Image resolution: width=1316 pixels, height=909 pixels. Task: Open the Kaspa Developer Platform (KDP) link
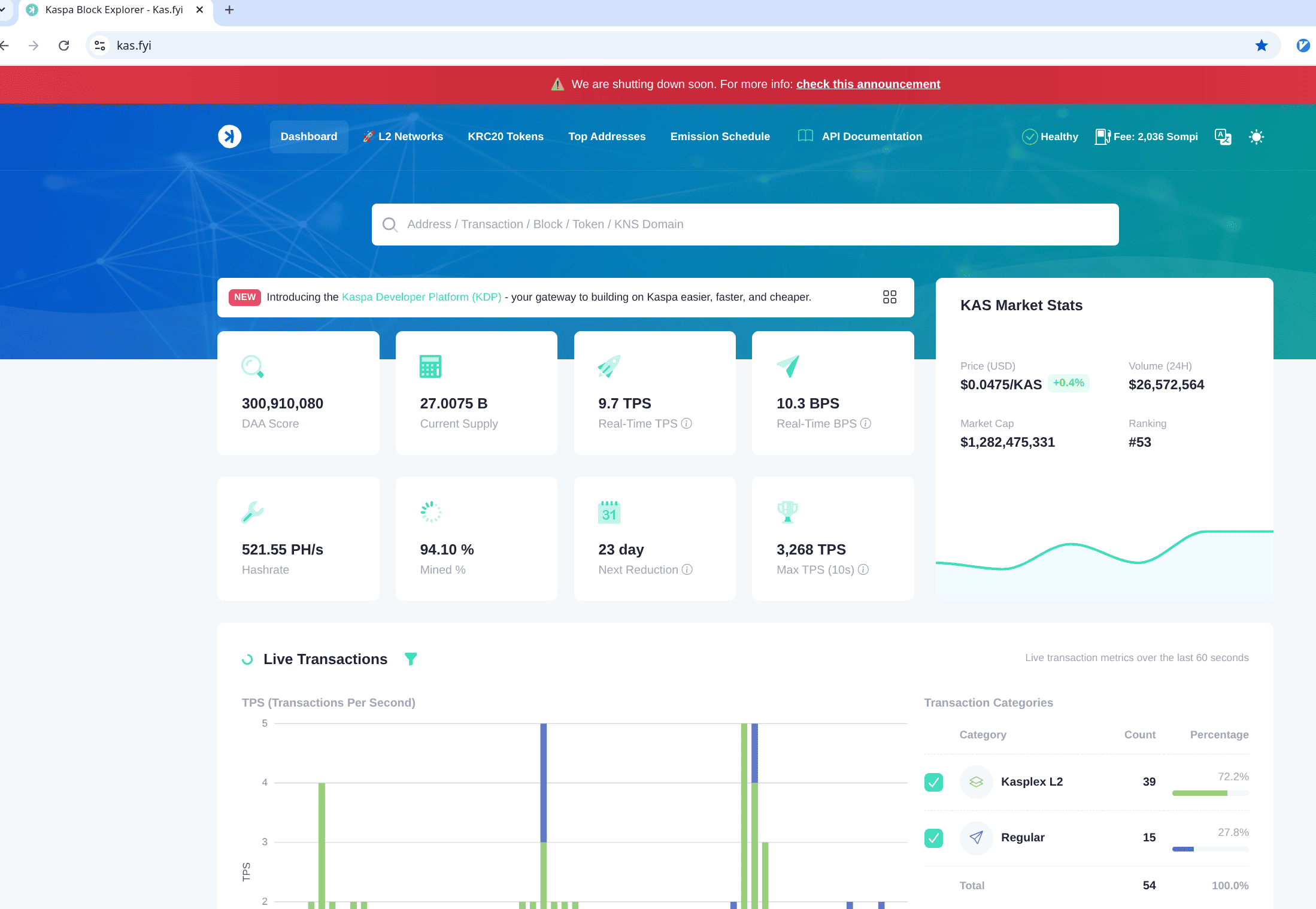tap(422, 297)
